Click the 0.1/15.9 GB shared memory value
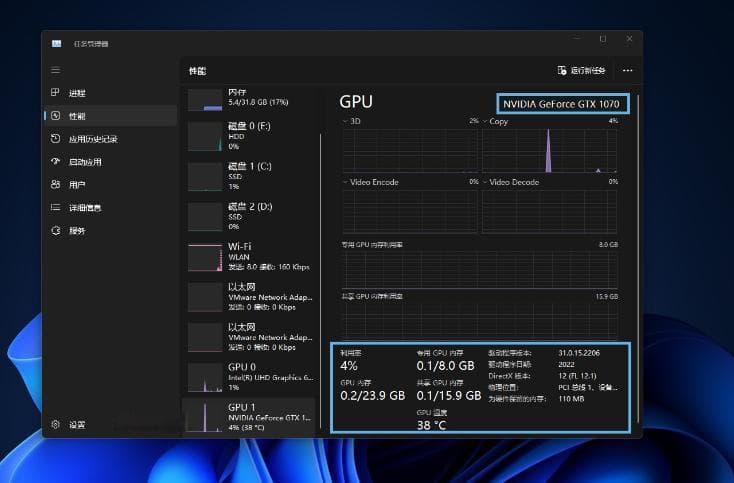Viewport: 734px width, 483px height. pos(449,395)
